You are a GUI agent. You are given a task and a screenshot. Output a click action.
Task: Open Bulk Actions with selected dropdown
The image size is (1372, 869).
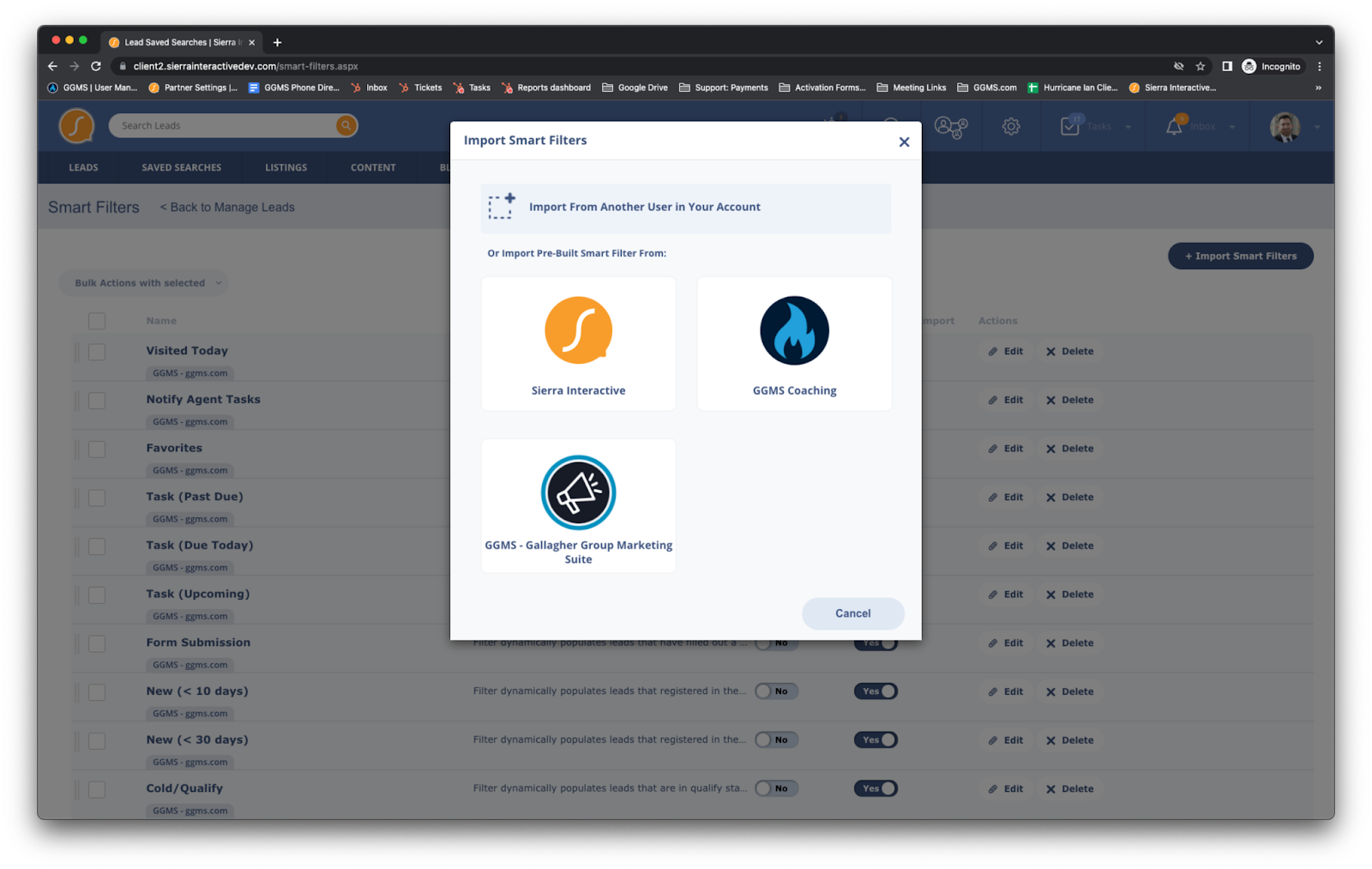(x=144, y=283)
